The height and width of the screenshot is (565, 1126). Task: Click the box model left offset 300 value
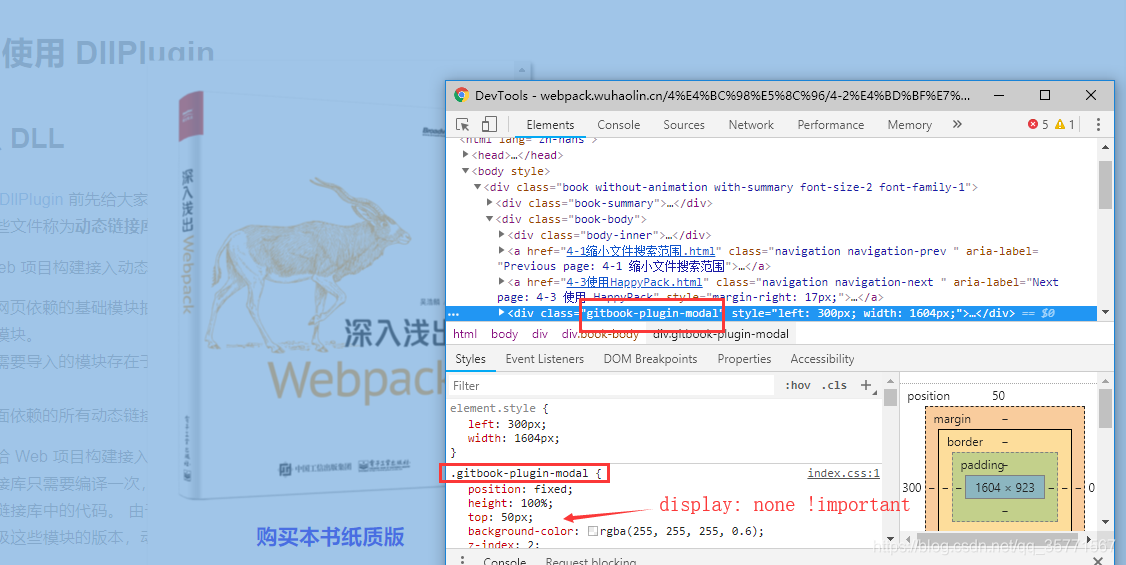[911, 487]
